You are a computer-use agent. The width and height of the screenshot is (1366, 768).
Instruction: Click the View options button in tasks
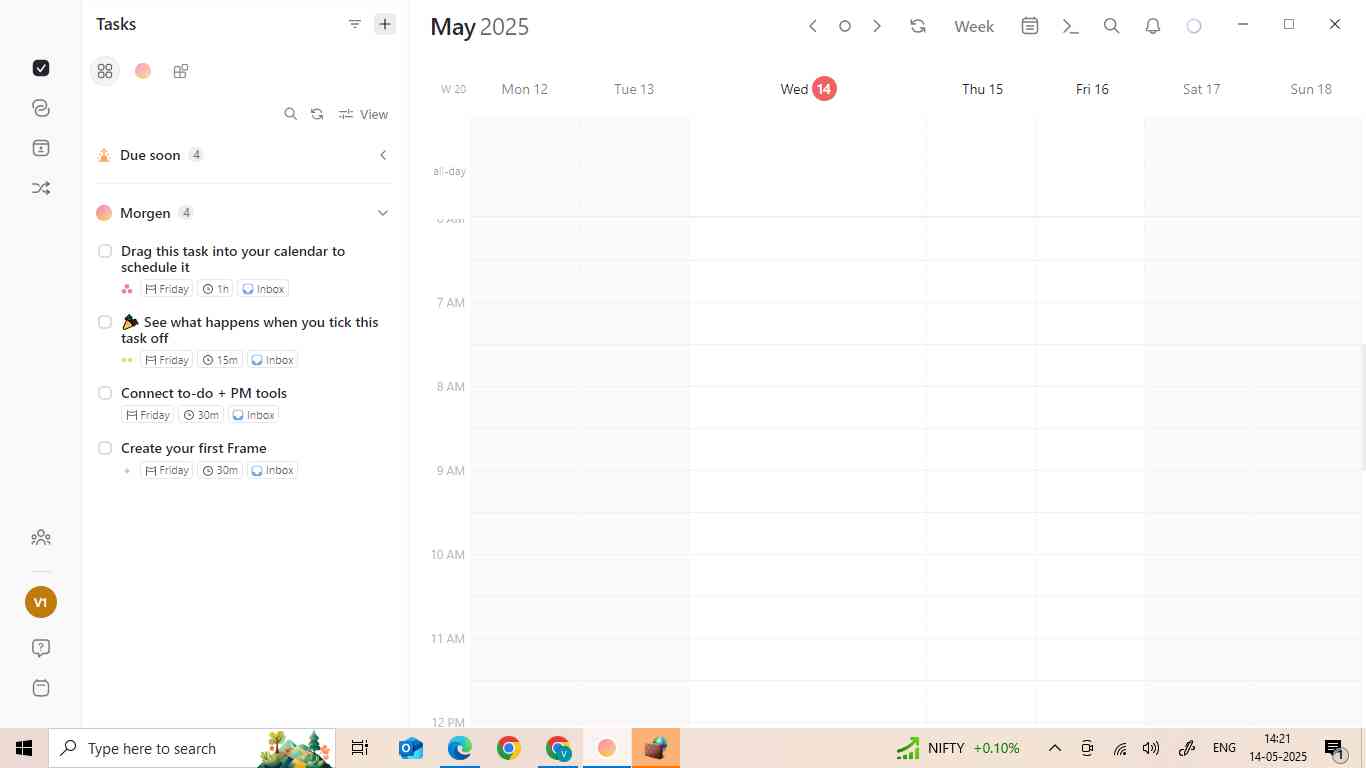click(364, 114)
